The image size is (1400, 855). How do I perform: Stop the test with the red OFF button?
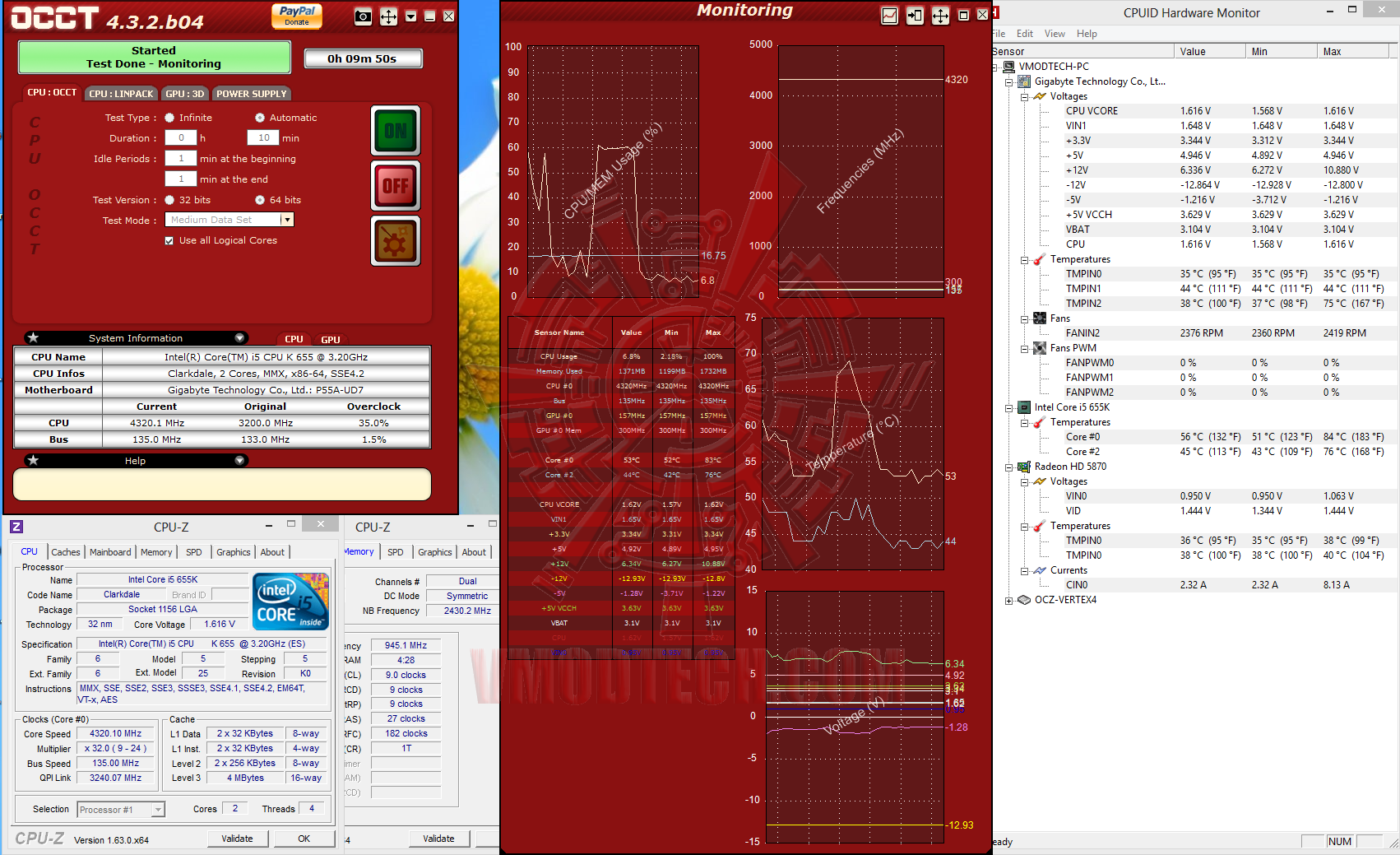396,185
